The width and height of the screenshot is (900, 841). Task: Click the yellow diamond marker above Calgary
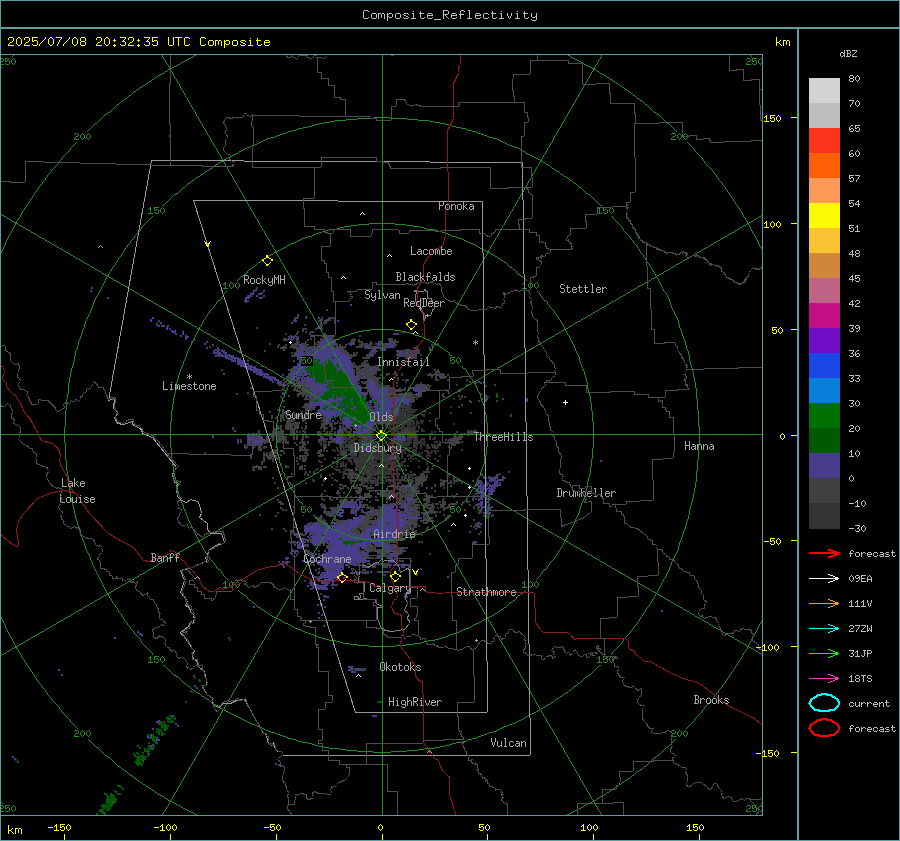pos(395,576)
